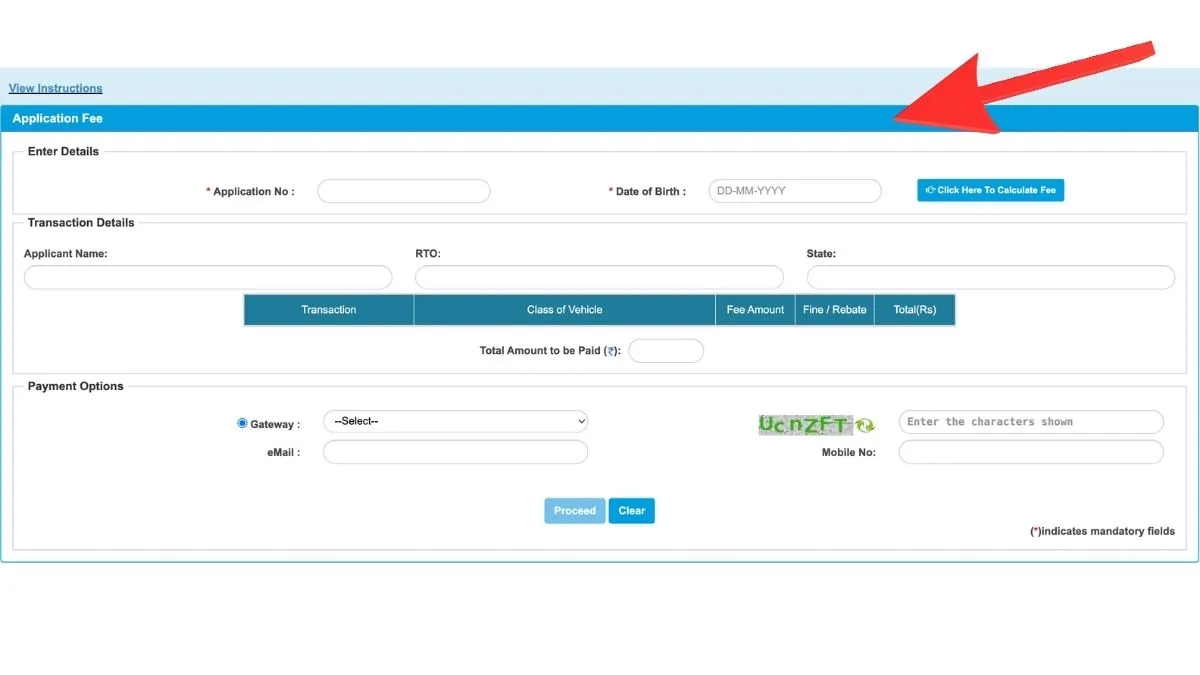Click the State text field

991,277
